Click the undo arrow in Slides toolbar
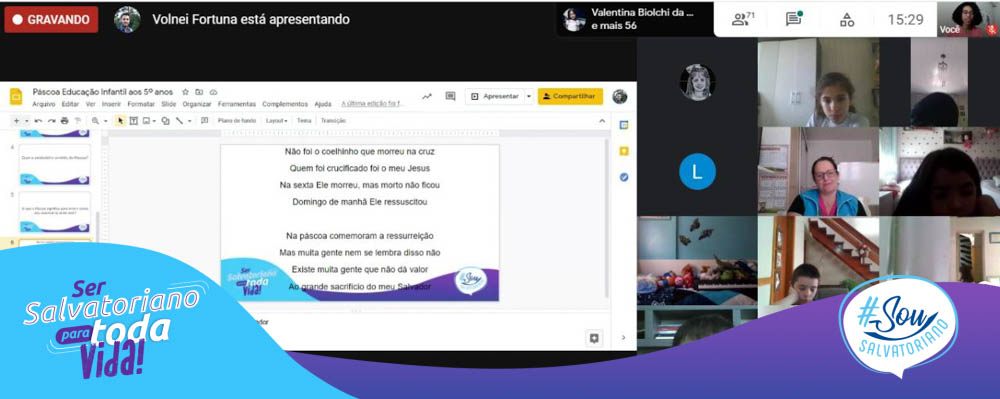 tap(38, 120)
